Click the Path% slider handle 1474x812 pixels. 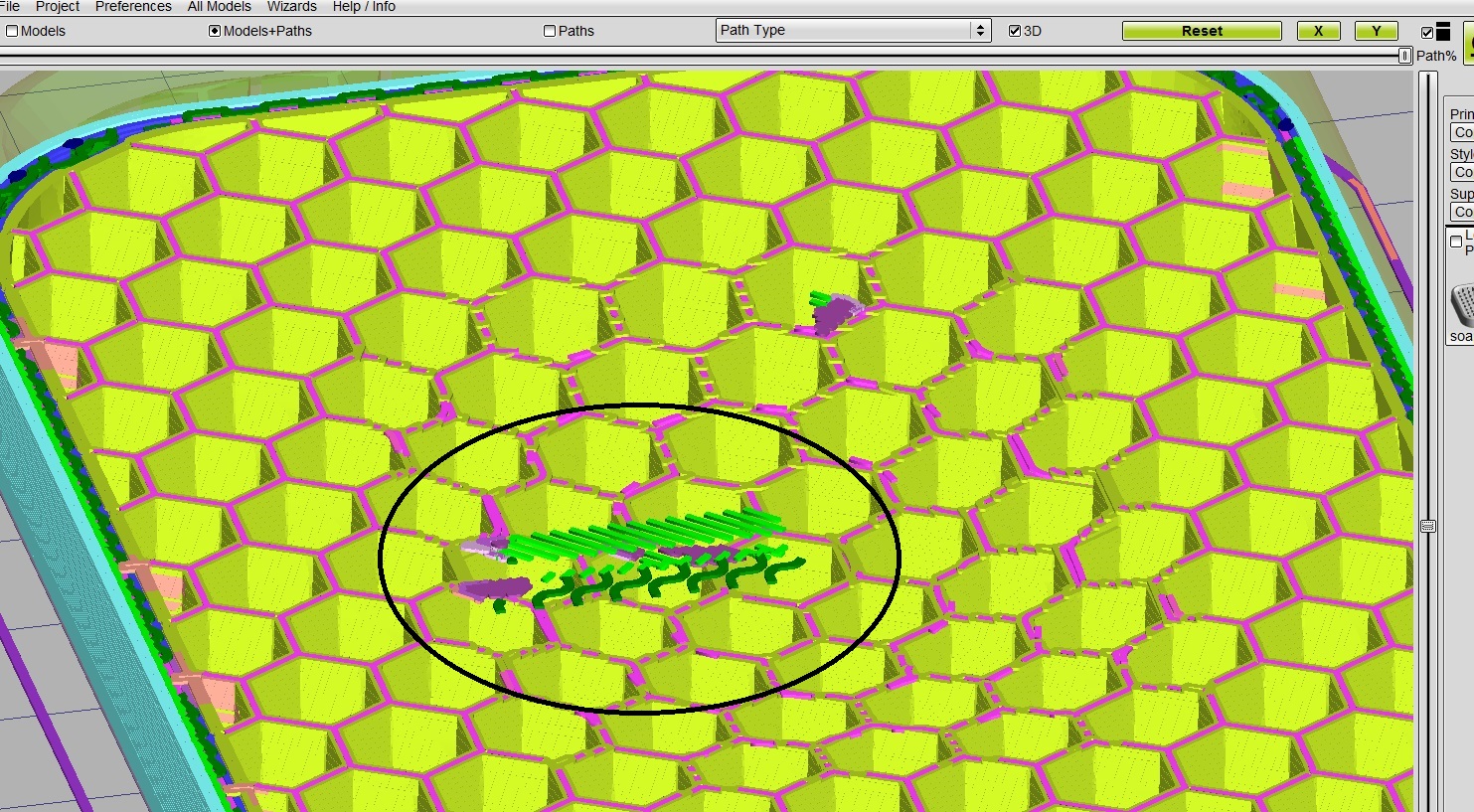click(x=1404, y=56)
